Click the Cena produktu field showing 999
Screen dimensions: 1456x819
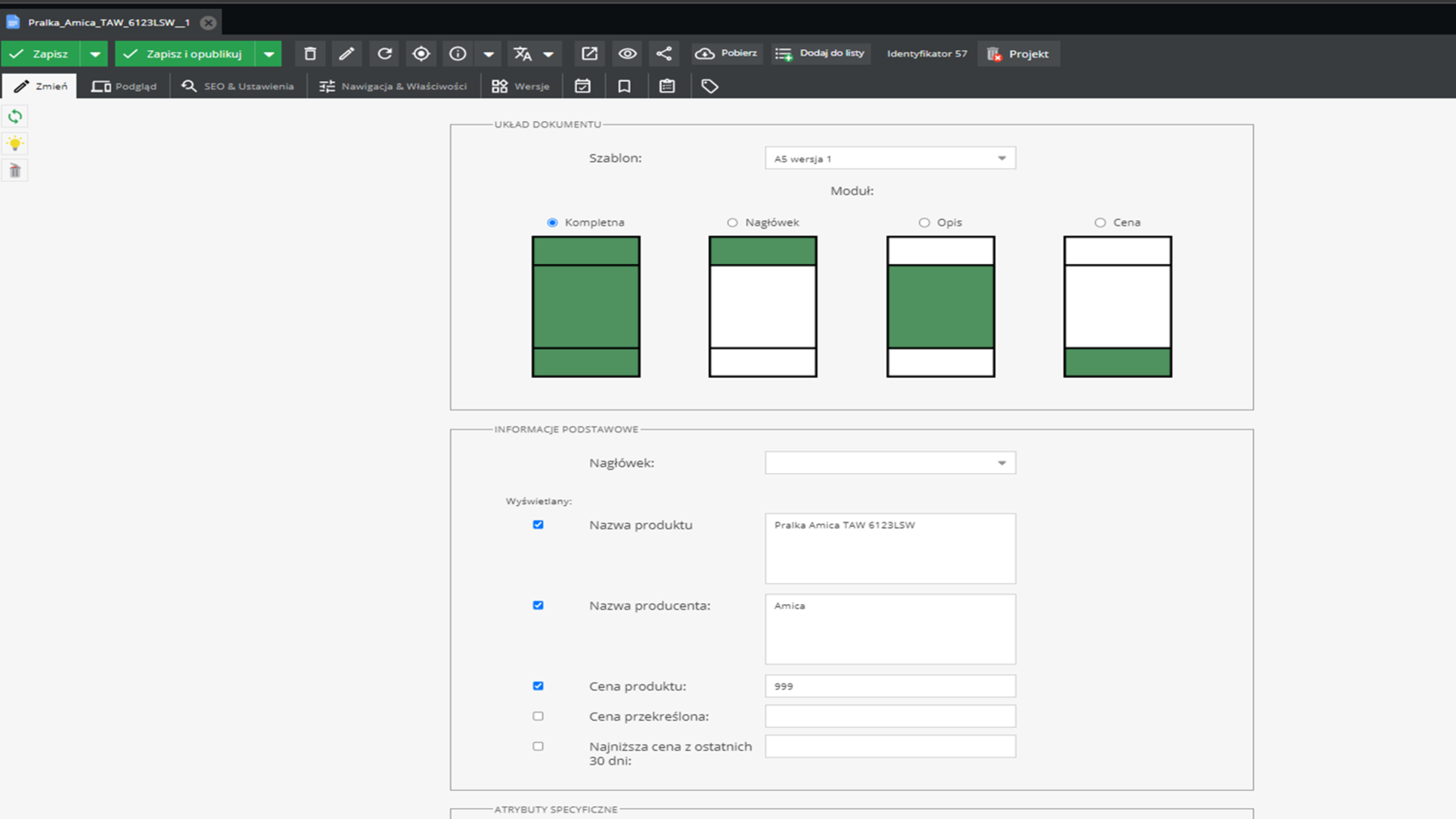pyautogui.click(x=890, y=686)
